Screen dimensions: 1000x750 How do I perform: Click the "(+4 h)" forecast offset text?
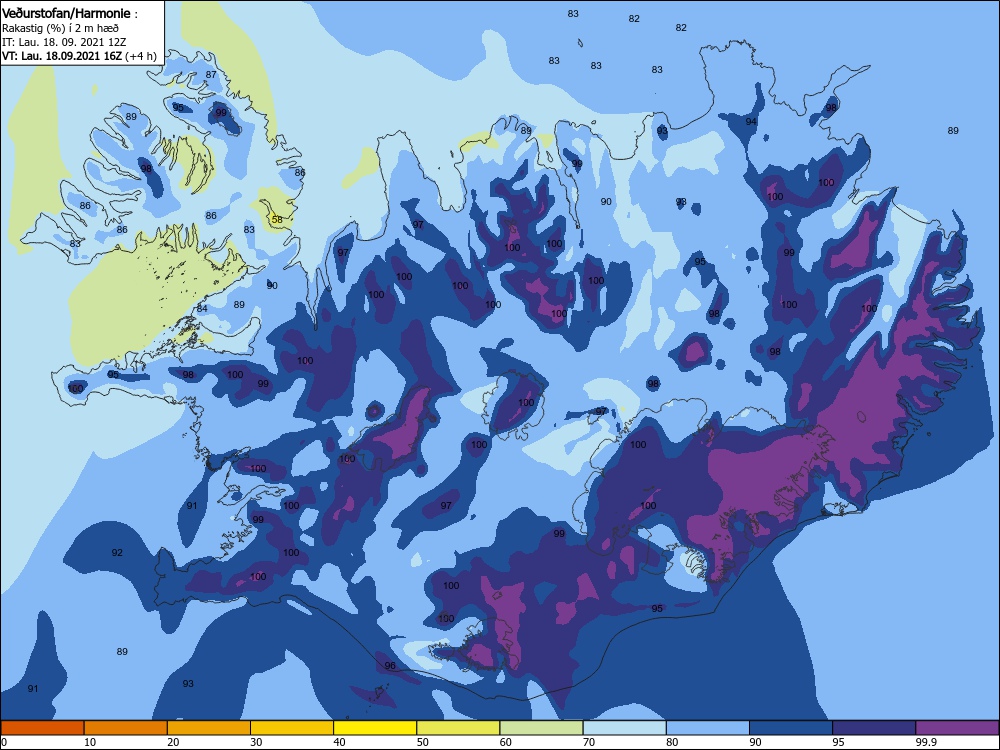click(x=141, y=56)
